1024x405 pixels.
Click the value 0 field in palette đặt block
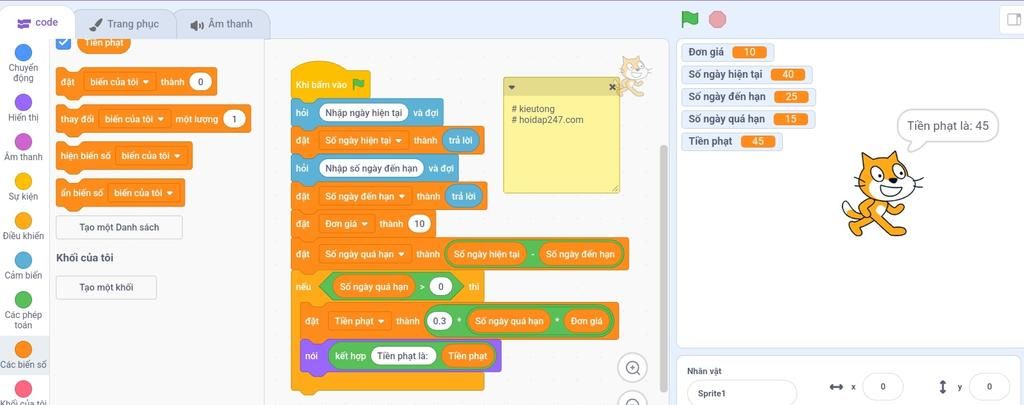[x=200, y=82]
